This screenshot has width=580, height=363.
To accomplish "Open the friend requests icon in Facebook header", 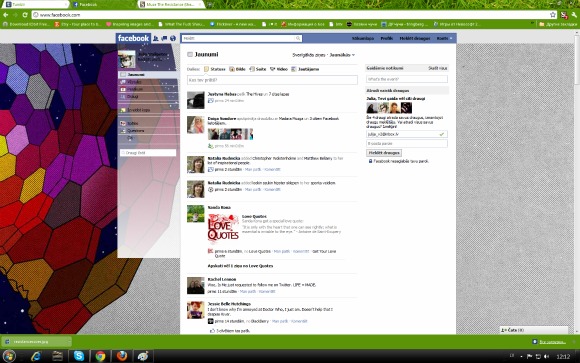I will pyautogui.click(x=156, y=38).
